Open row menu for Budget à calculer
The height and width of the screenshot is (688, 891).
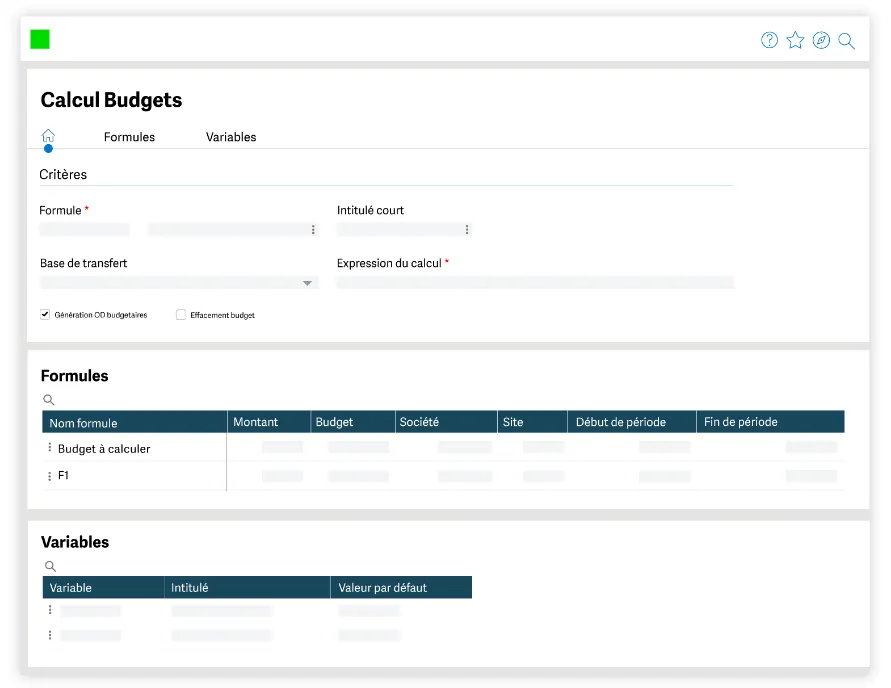point(49,448)
